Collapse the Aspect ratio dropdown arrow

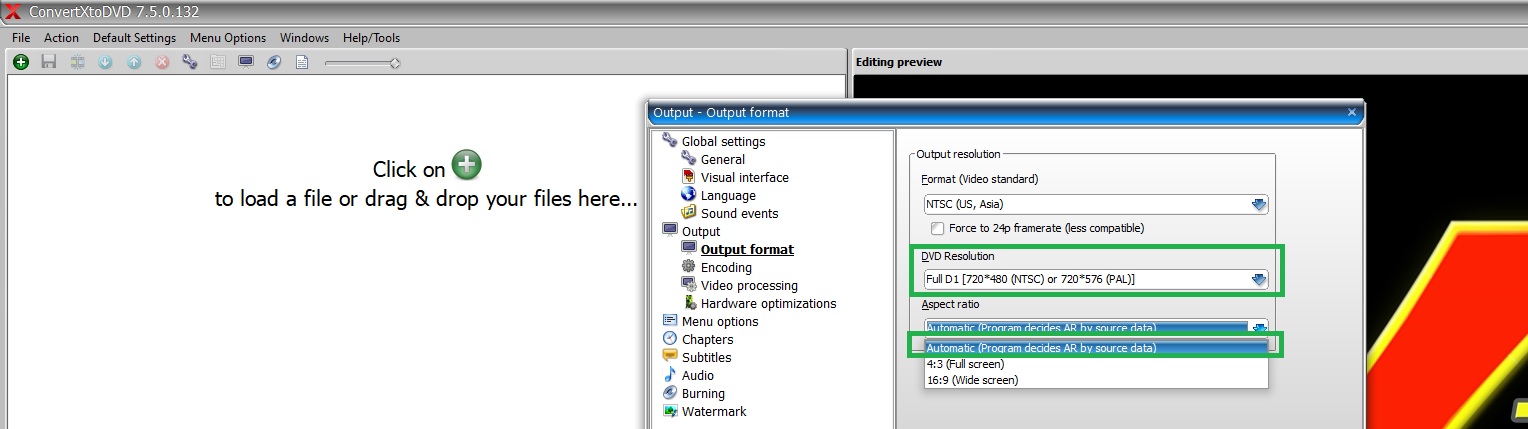[1259, 328]
